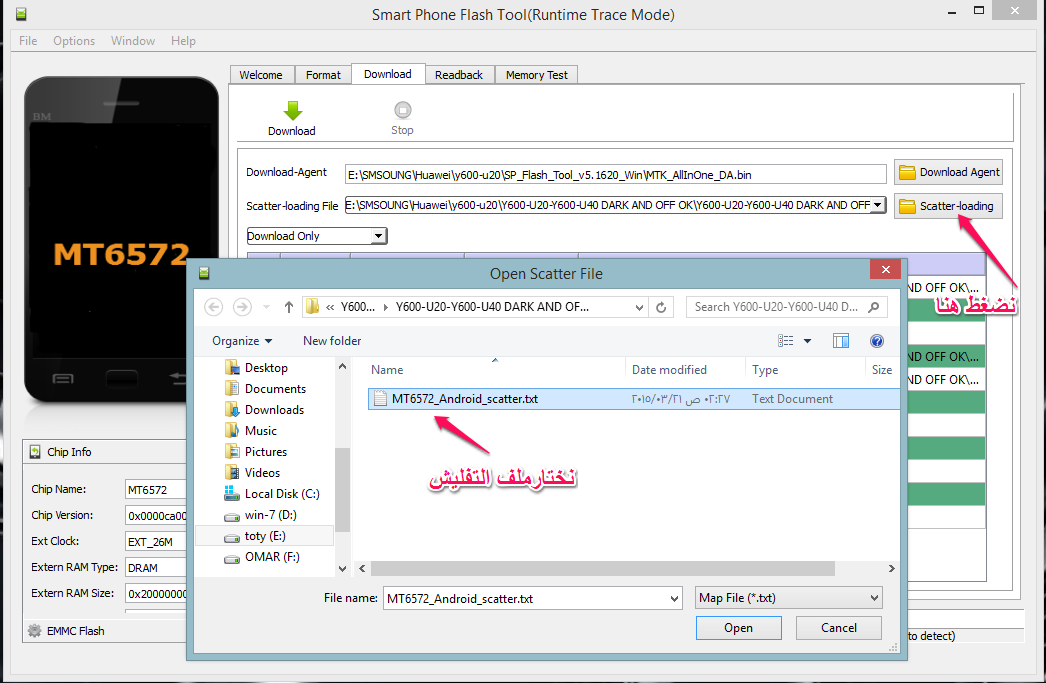Select Desktop in the navigation pane

click(266, 368)
